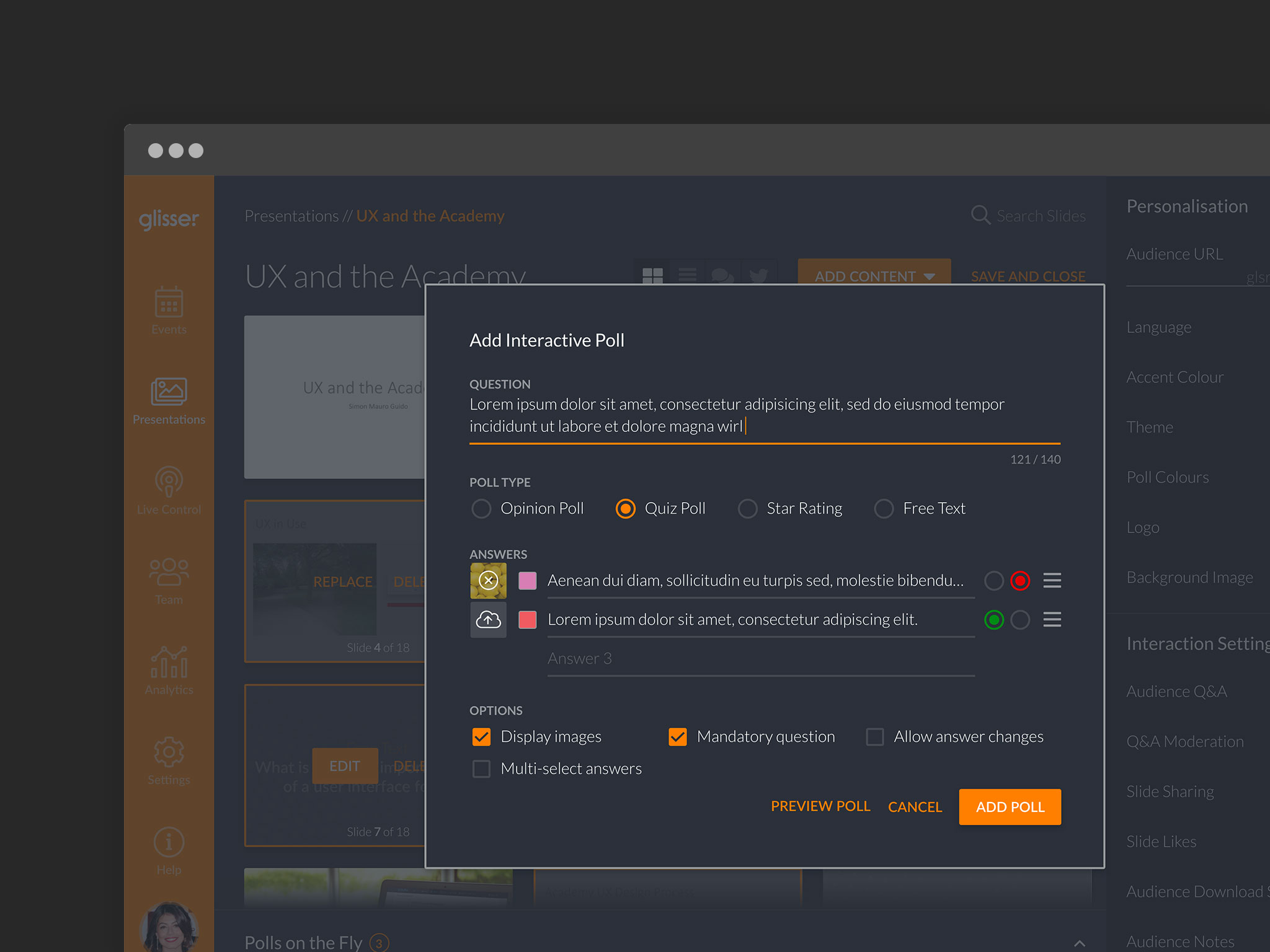Open Events in the sidebar
The height and width of the screenshot is (952, 1270).
tap(169, 311)
